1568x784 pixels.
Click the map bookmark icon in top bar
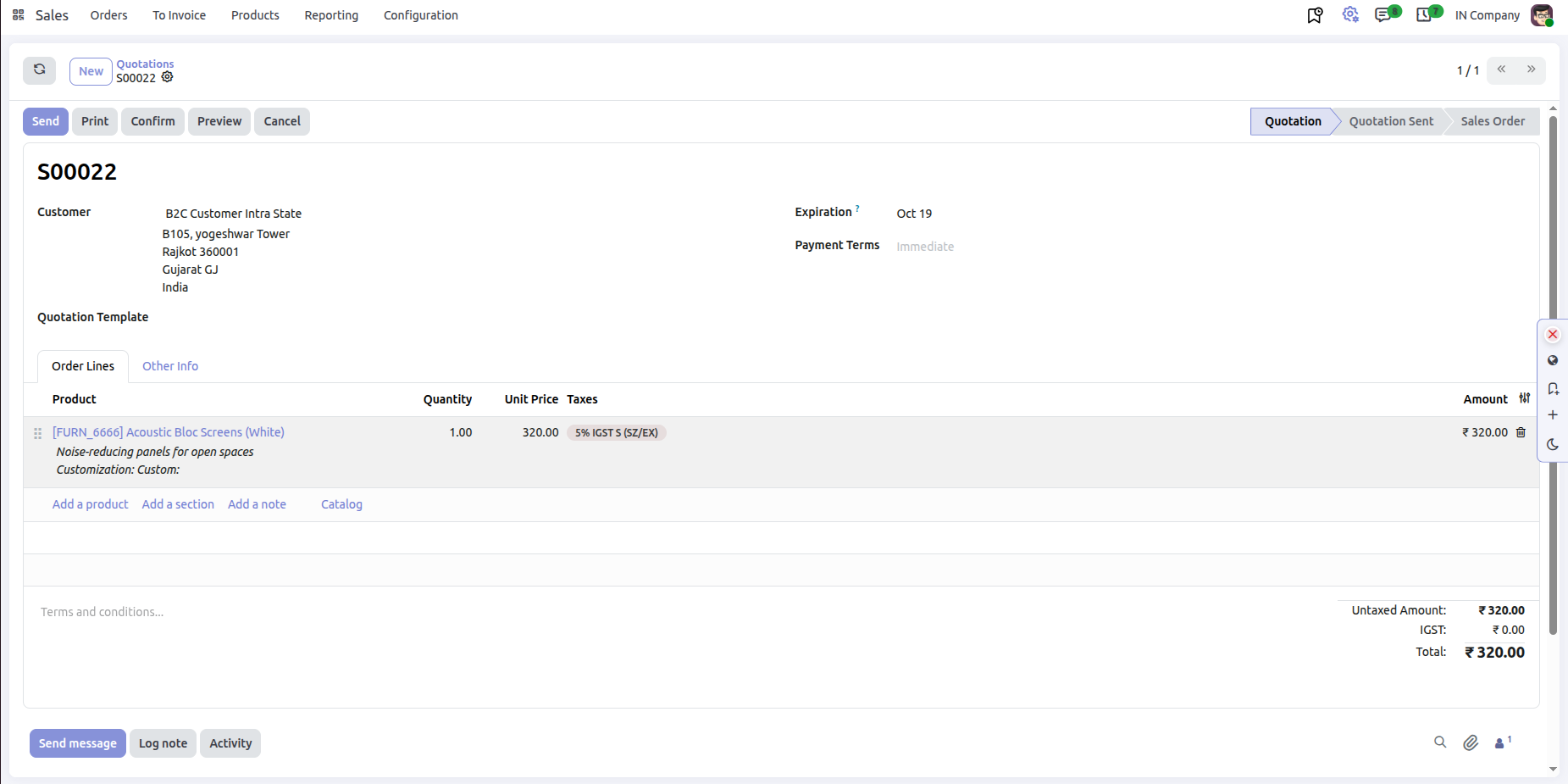(1315, 15)
